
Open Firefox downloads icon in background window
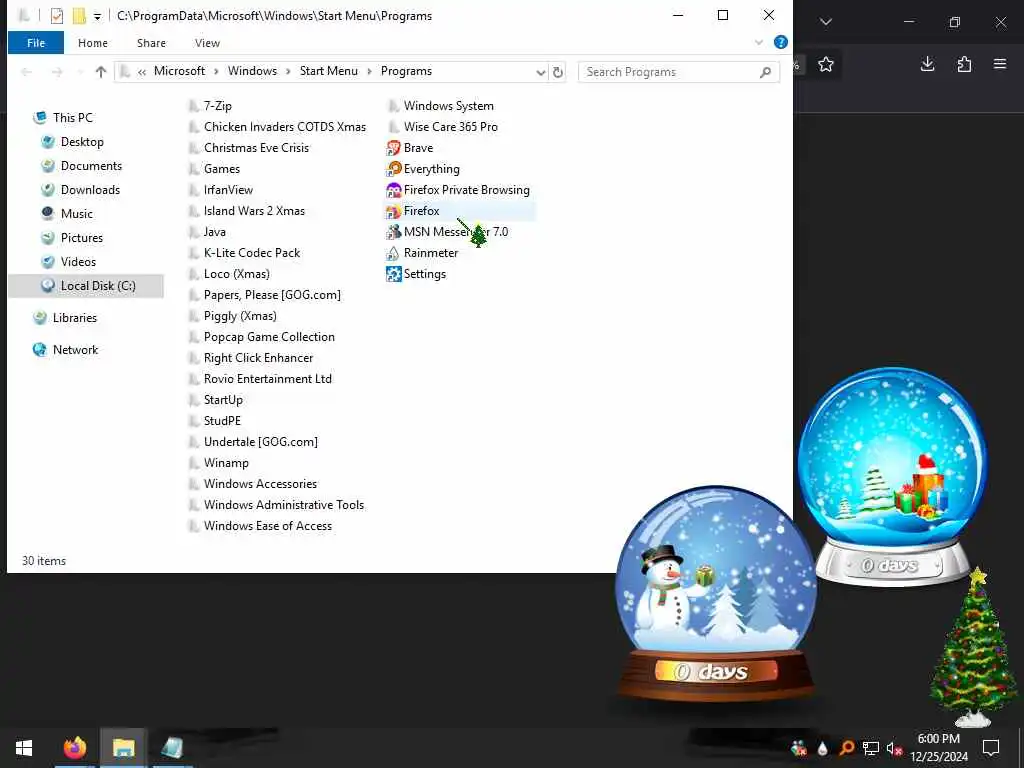tap(927, 64)
